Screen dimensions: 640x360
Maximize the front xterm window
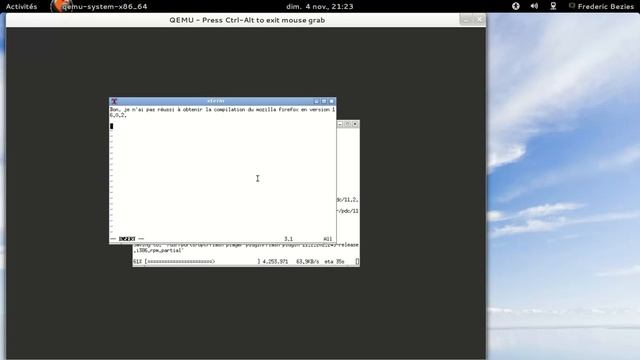point(324,101)
